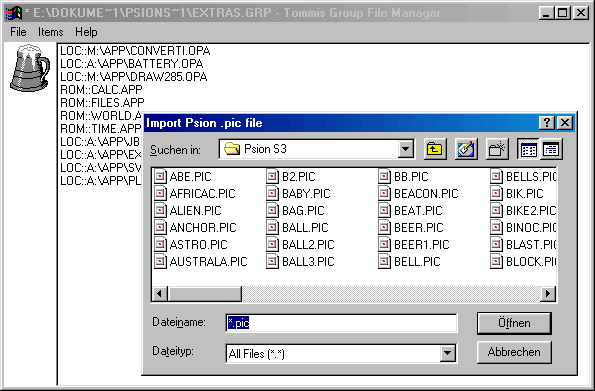Screen dimensions: 595x391
Task: Select the BLAST.PIC file name
Action: (531, 244)
